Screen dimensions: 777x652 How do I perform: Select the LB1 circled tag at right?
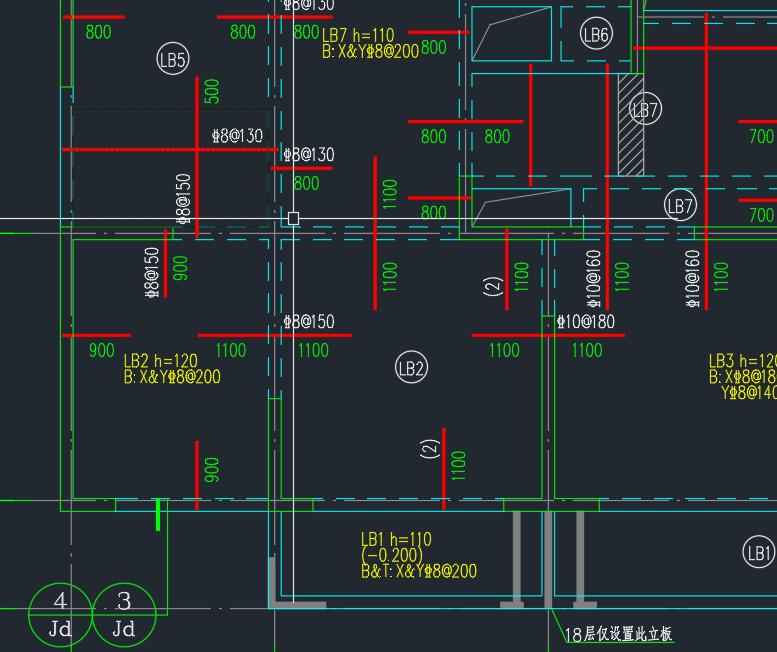click(x=759, y=552)
